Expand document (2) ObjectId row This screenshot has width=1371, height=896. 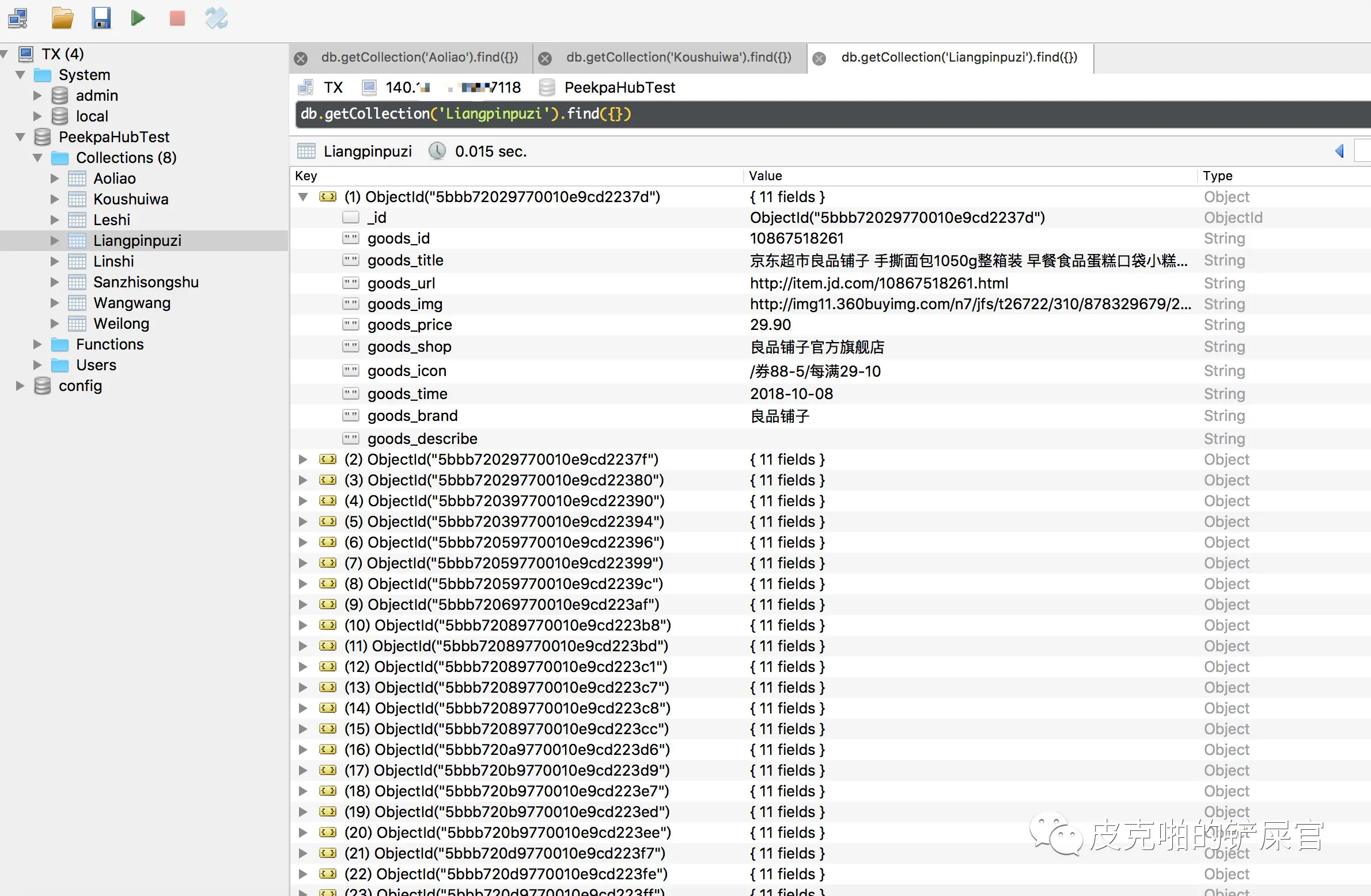click(303, 460)
